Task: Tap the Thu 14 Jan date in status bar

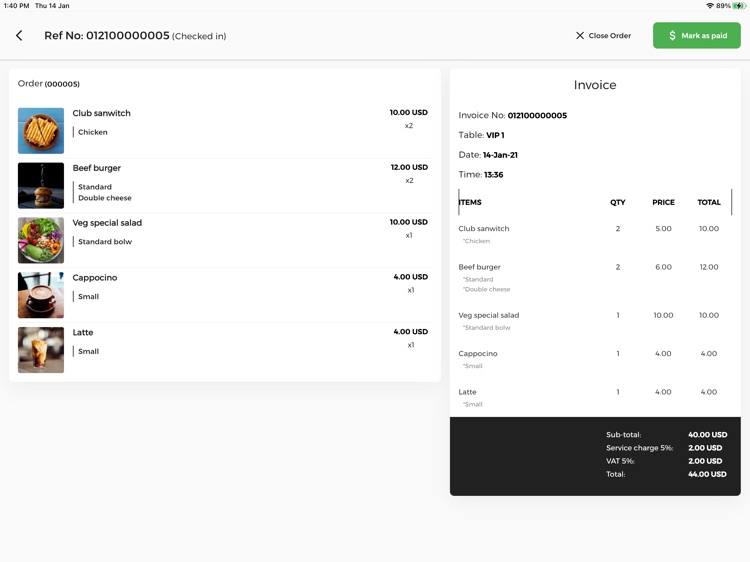Action: tap(52, 6)
